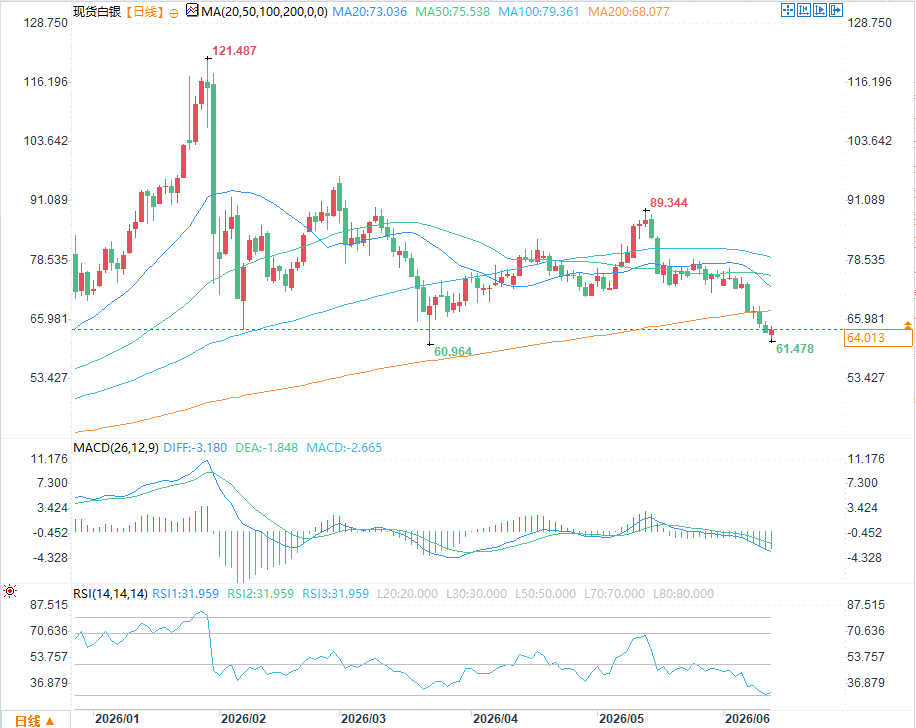Click the RSI3:31.959 value
The height and width of the screenshot is (728, 916).
335,594
